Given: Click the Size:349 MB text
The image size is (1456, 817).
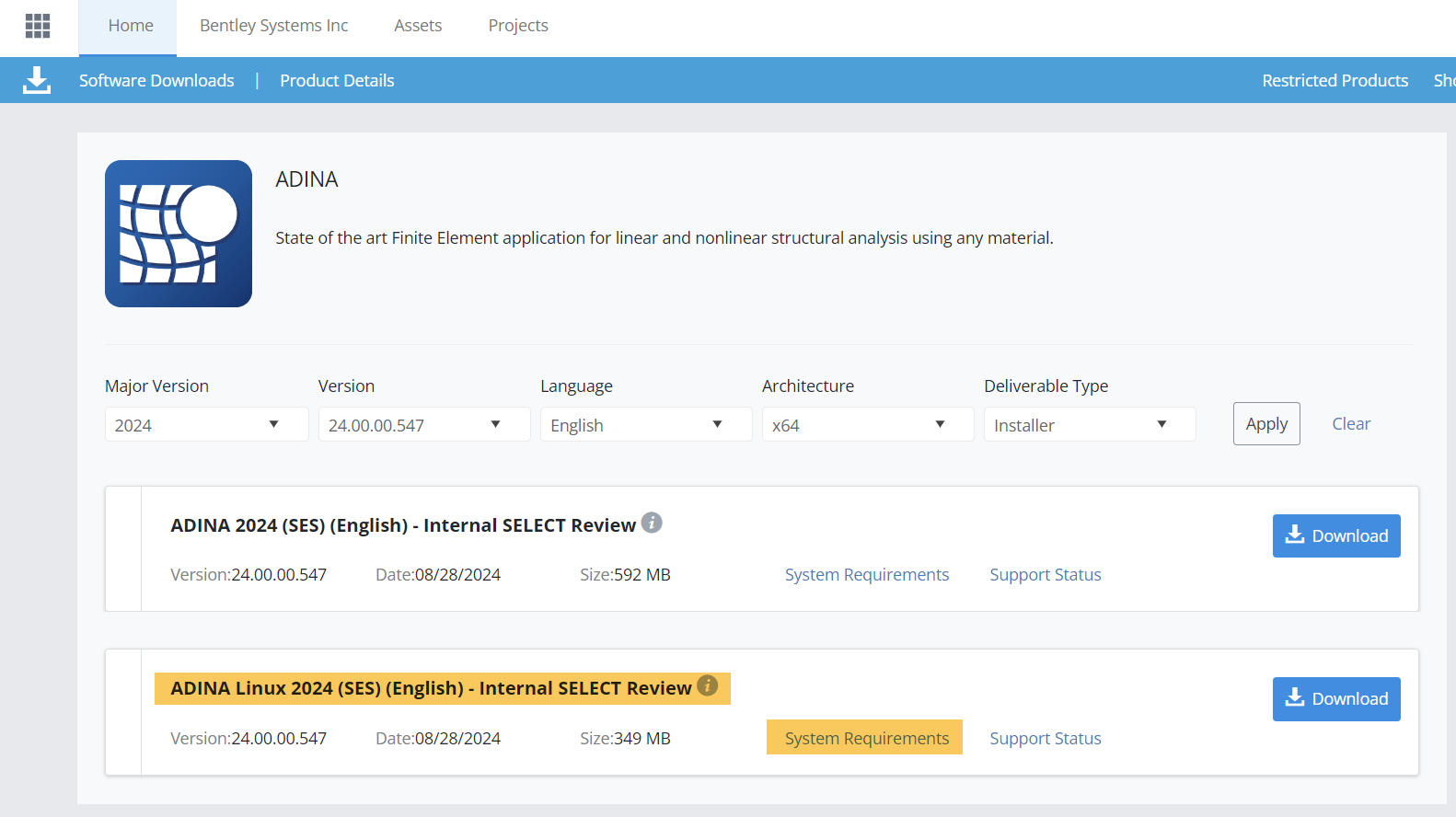Looking at the screenshot, I should coord(625,739).
